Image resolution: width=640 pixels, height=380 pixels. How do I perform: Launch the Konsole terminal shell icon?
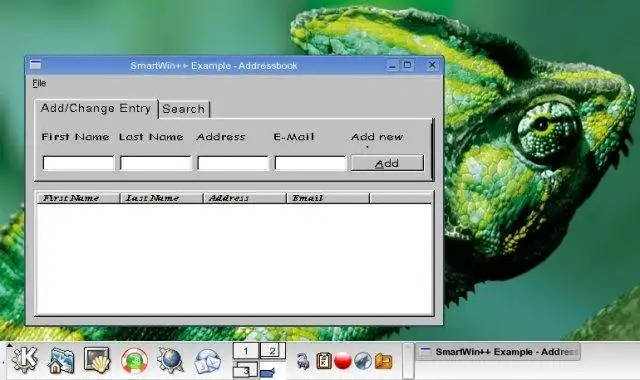click(x=97, y=360)
